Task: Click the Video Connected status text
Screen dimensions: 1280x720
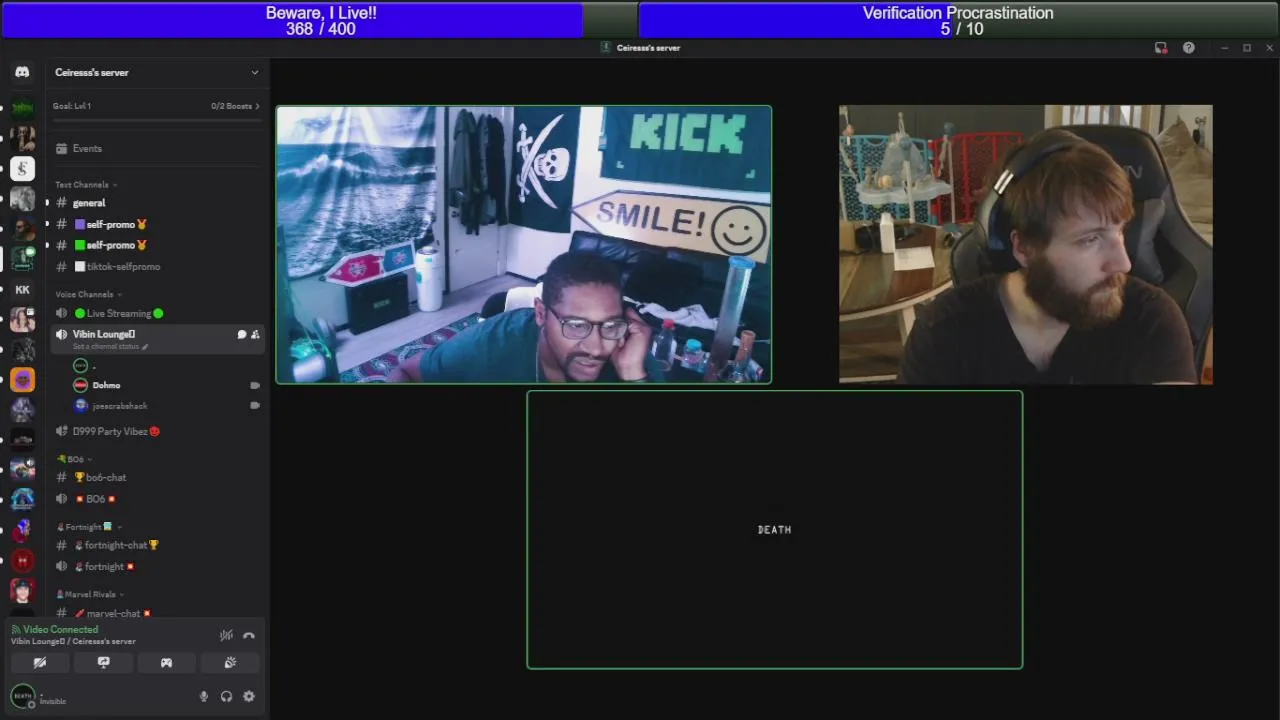Action: click(x=60, y=630)
